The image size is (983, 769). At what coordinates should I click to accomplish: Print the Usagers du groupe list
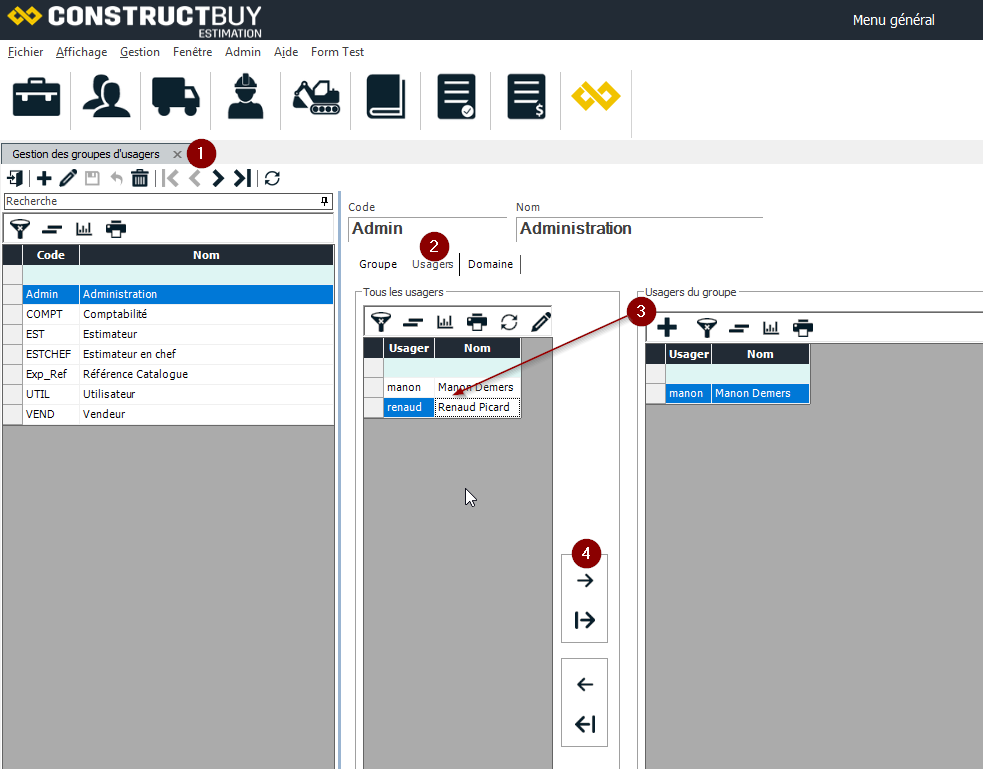[803, 327]
